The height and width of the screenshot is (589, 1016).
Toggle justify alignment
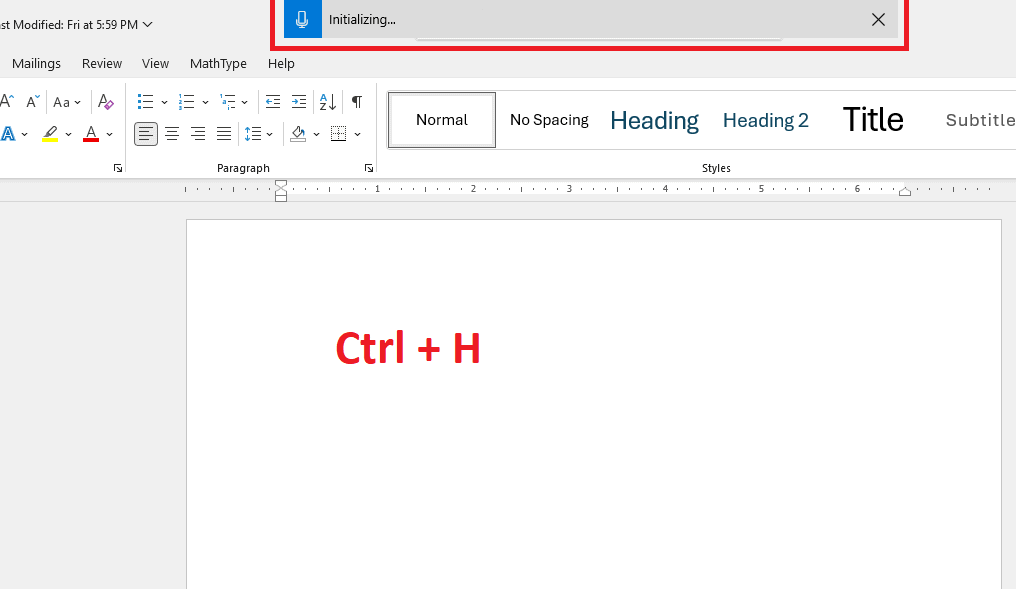coord(224,134)
